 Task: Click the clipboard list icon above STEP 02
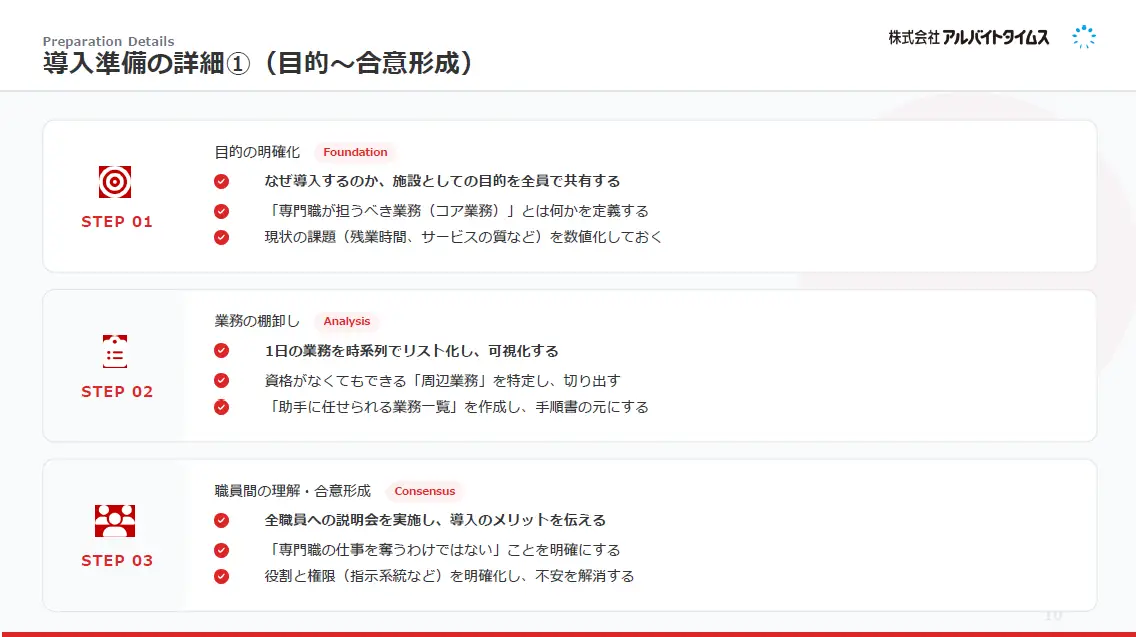pyautogui.click(x=115, y=352)
